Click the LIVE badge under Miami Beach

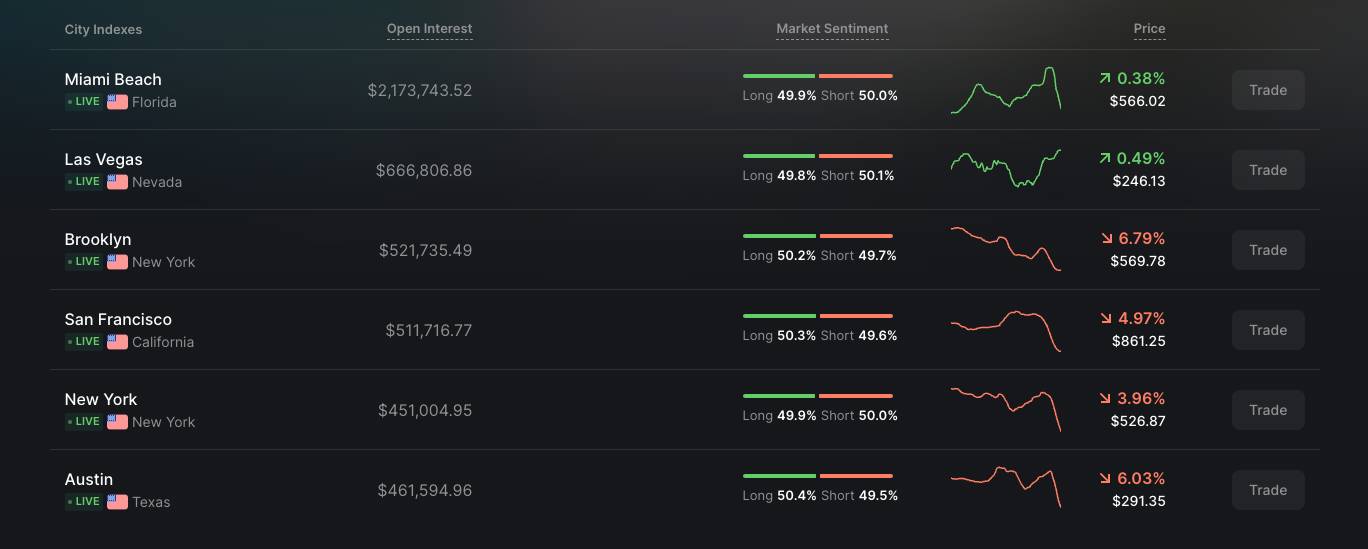(84, 102)
